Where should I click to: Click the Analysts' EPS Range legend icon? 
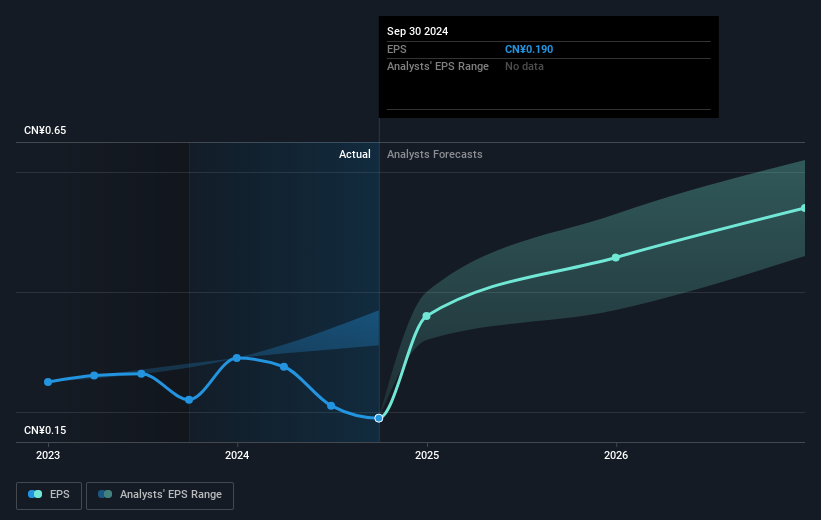pos(105,494)
